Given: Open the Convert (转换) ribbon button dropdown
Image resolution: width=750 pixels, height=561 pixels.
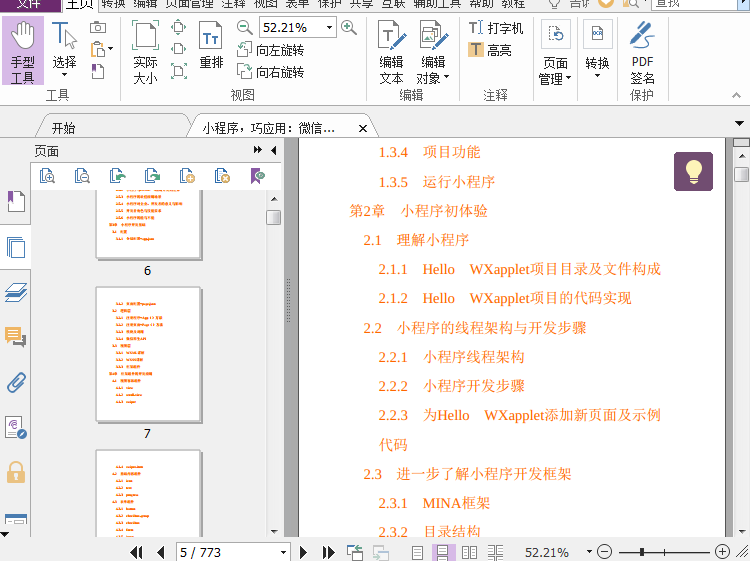Looking at the screenshot, I should tap(597, 76).
